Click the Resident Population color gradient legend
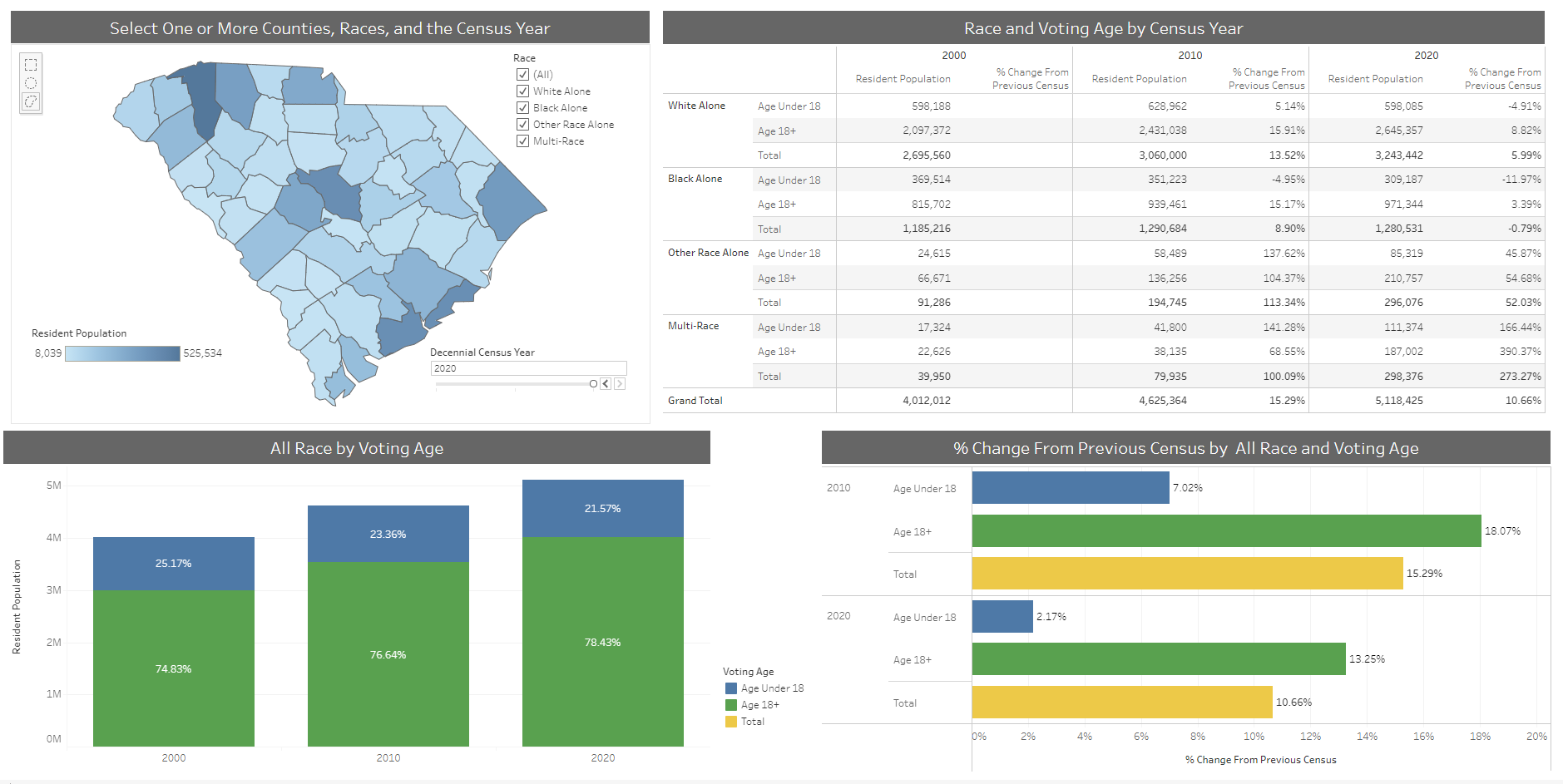This screenshot has width=1563, height=784. point(121,353)
